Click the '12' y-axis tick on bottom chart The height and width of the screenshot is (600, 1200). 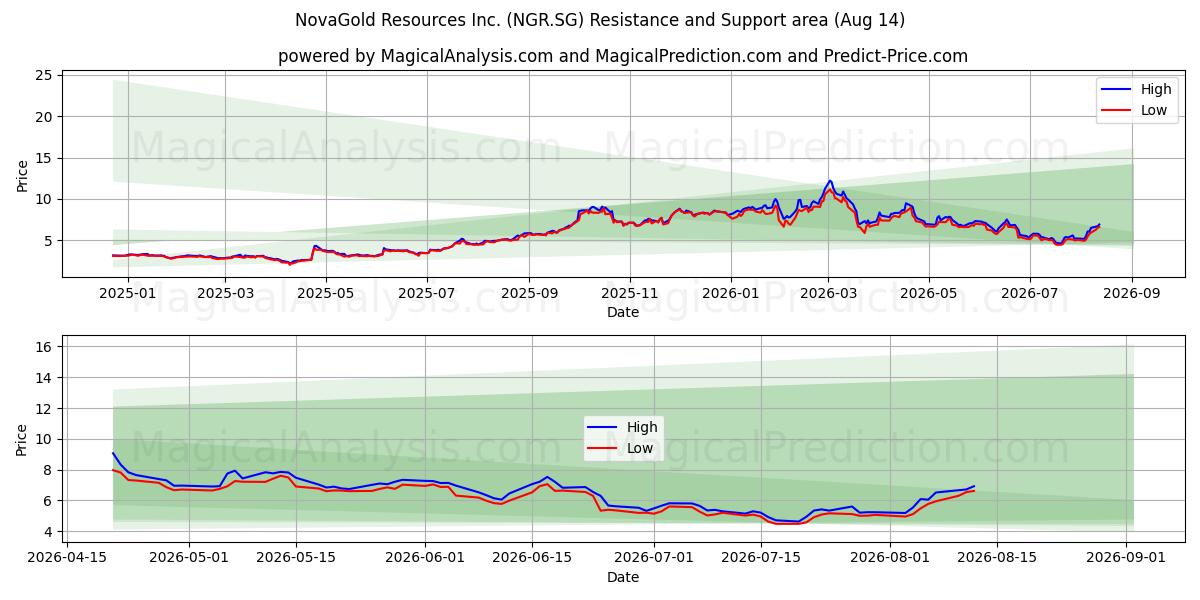(44, 408)
